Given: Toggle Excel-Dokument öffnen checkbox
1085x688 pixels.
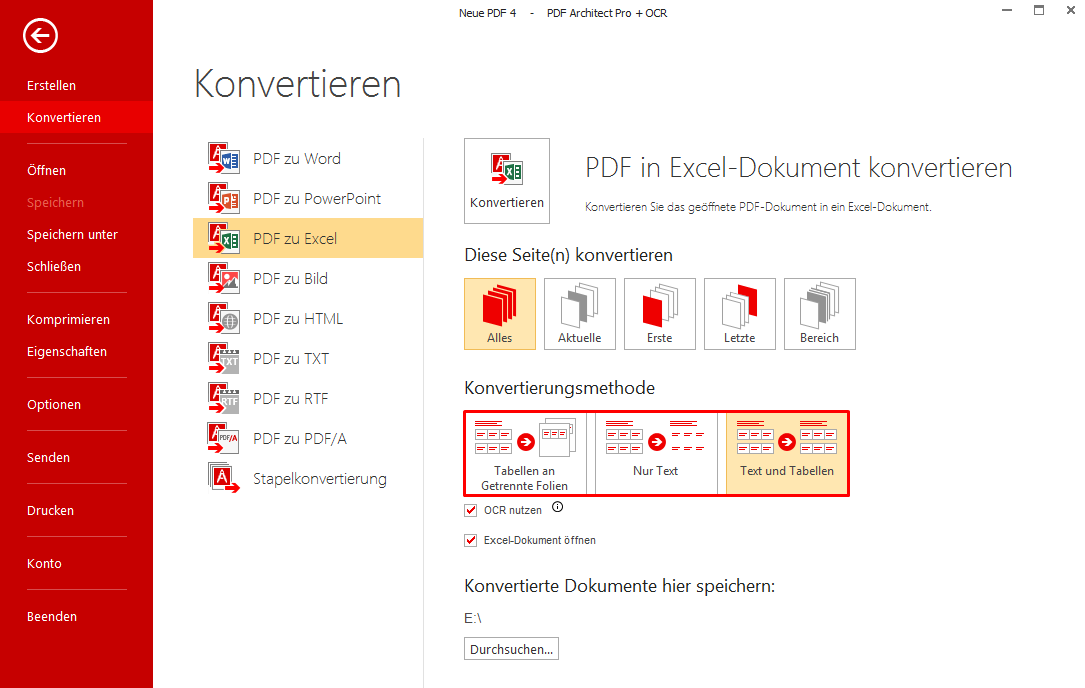Looking at the screenshot, I should pyautogui.click(x=471, y=540).
